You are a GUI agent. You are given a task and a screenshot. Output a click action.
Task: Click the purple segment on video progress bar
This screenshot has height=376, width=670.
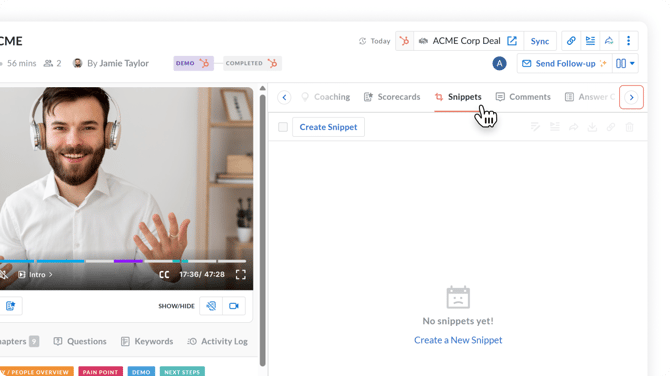(x=128, y=261)
